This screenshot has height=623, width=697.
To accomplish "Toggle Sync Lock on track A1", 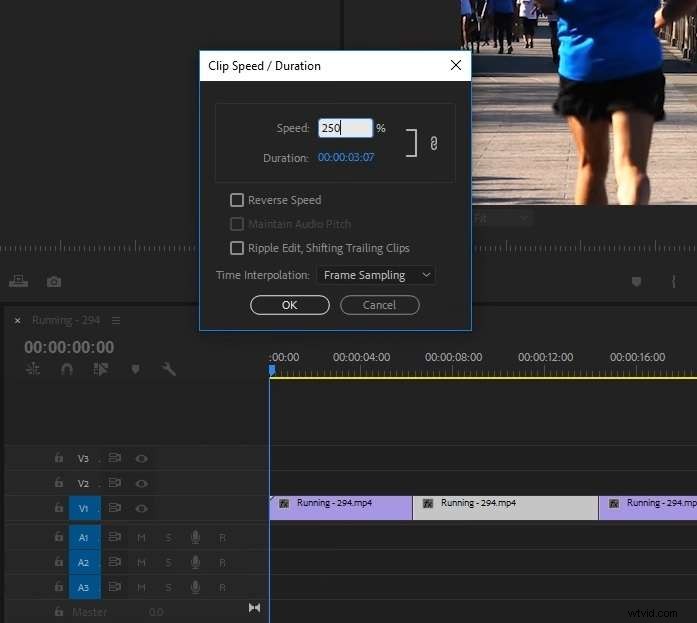I will point(115,537).
